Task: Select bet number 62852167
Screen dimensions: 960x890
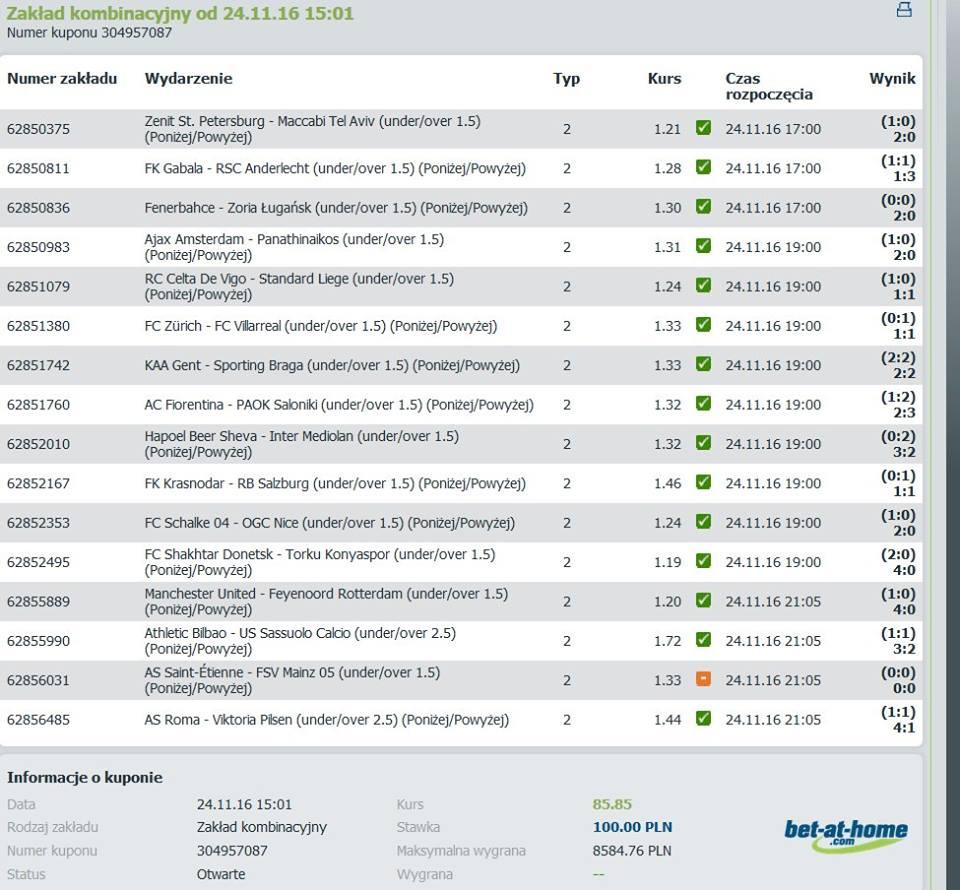Action: pyautogui.click(x=39, y=484)
